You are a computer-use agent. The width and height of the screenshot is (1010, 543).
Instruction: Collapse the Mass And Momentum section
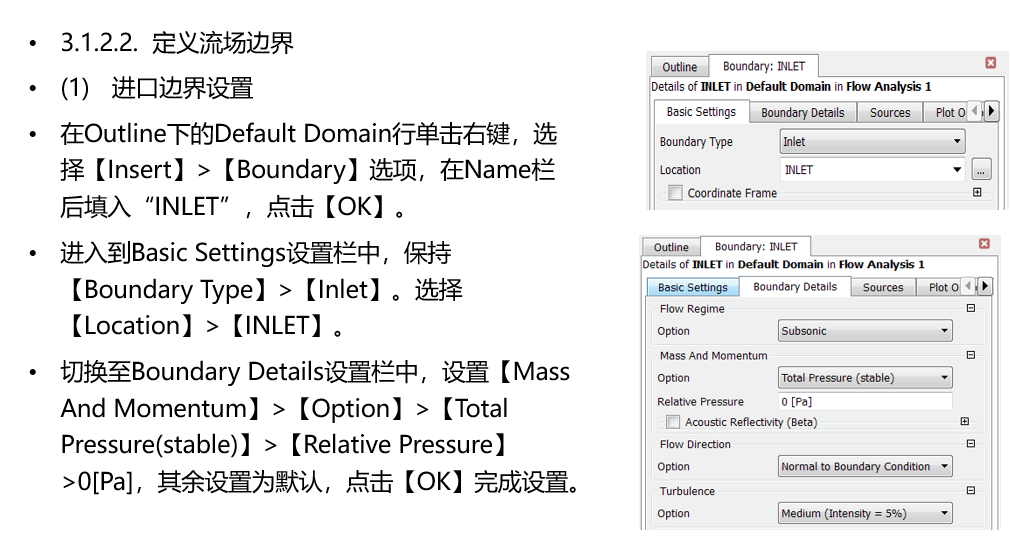tap(971, 355)
